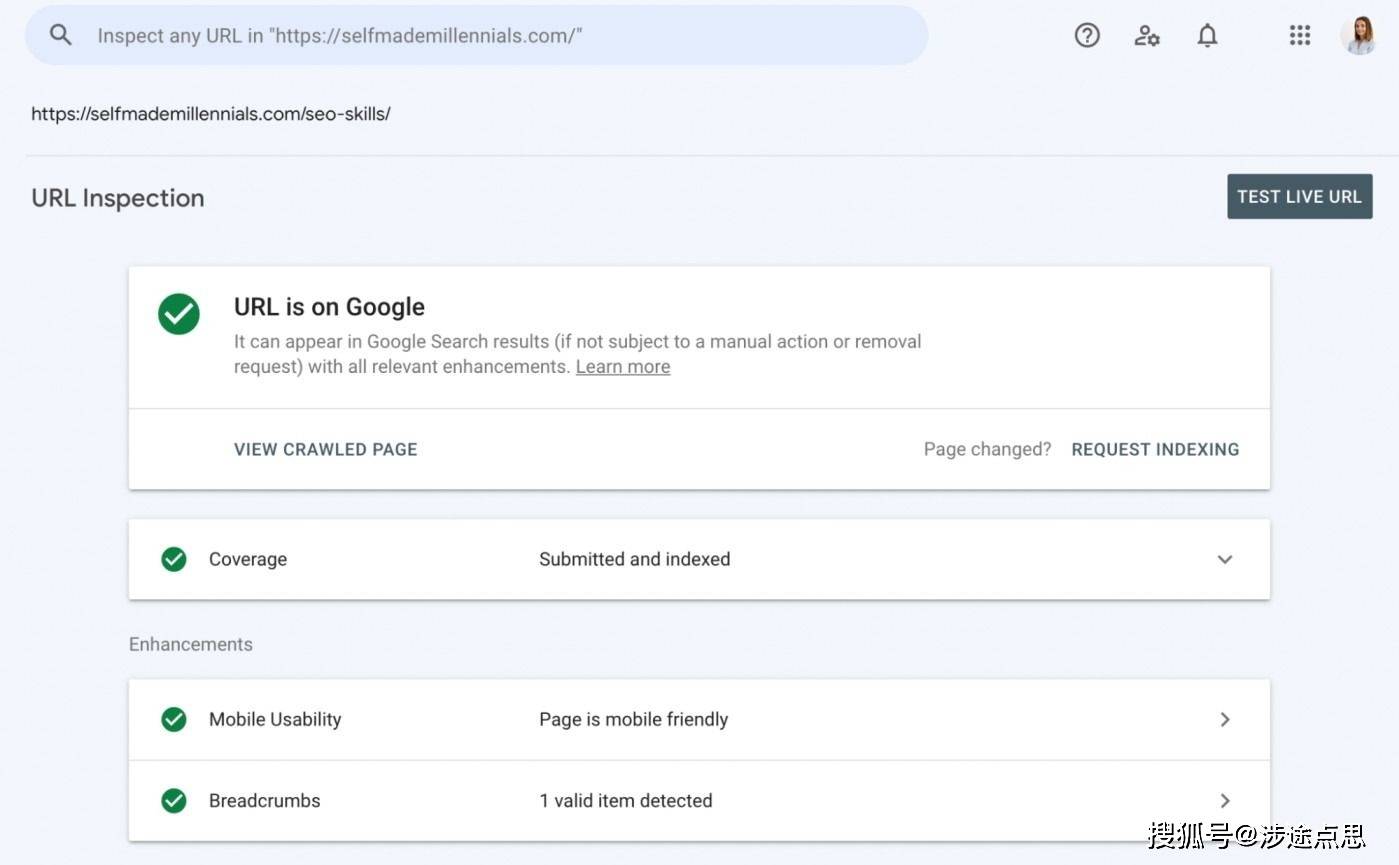Open the account profile avatar
This screenshot has height=865, width=1399.
[1358, 36]
